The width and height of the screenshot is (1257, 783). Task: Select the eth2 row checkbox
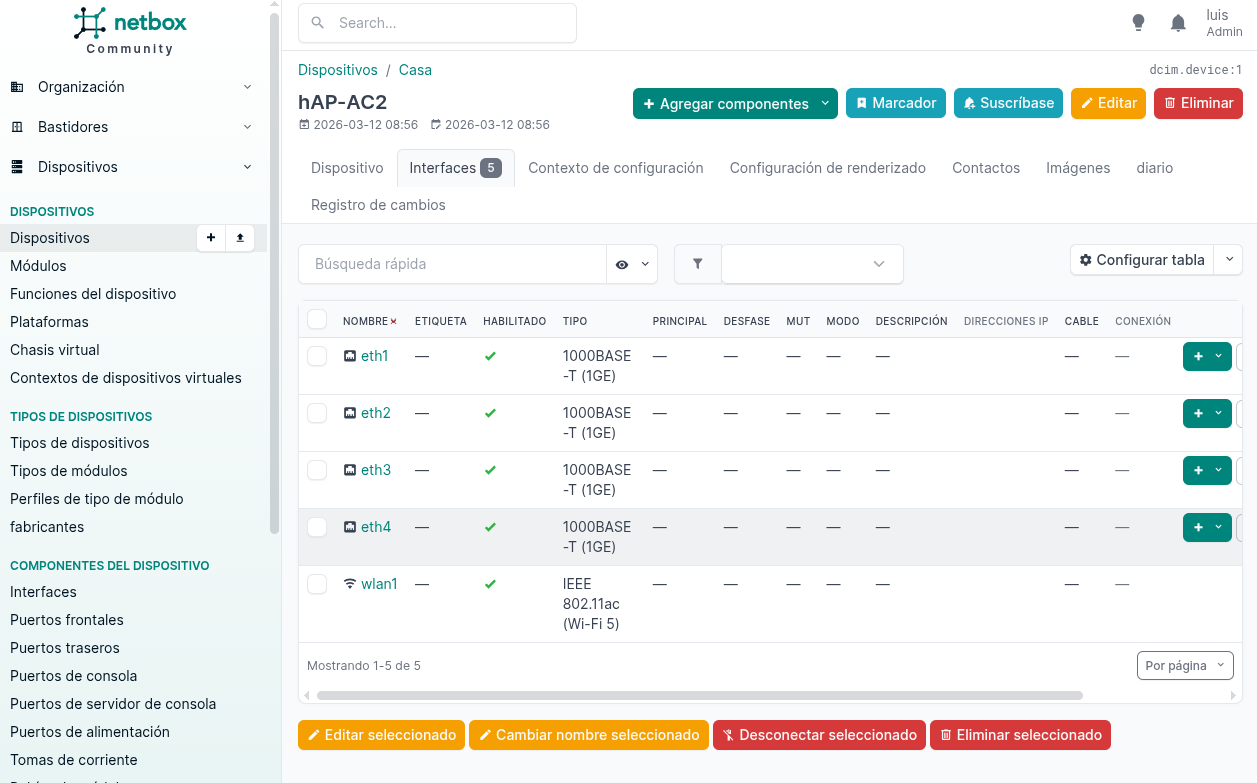317,413
